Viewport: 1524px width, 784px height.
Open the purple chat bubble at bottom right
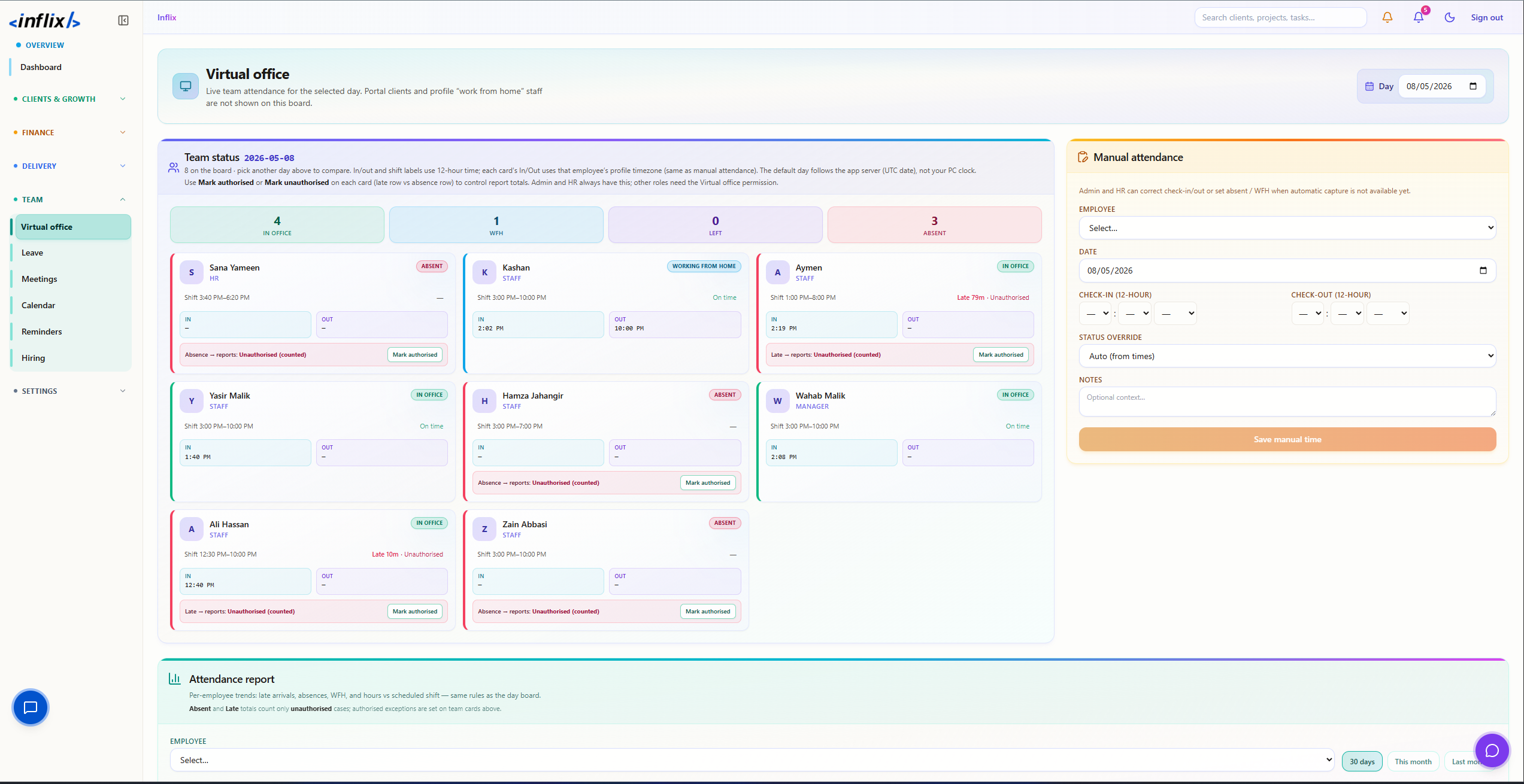1492,750
